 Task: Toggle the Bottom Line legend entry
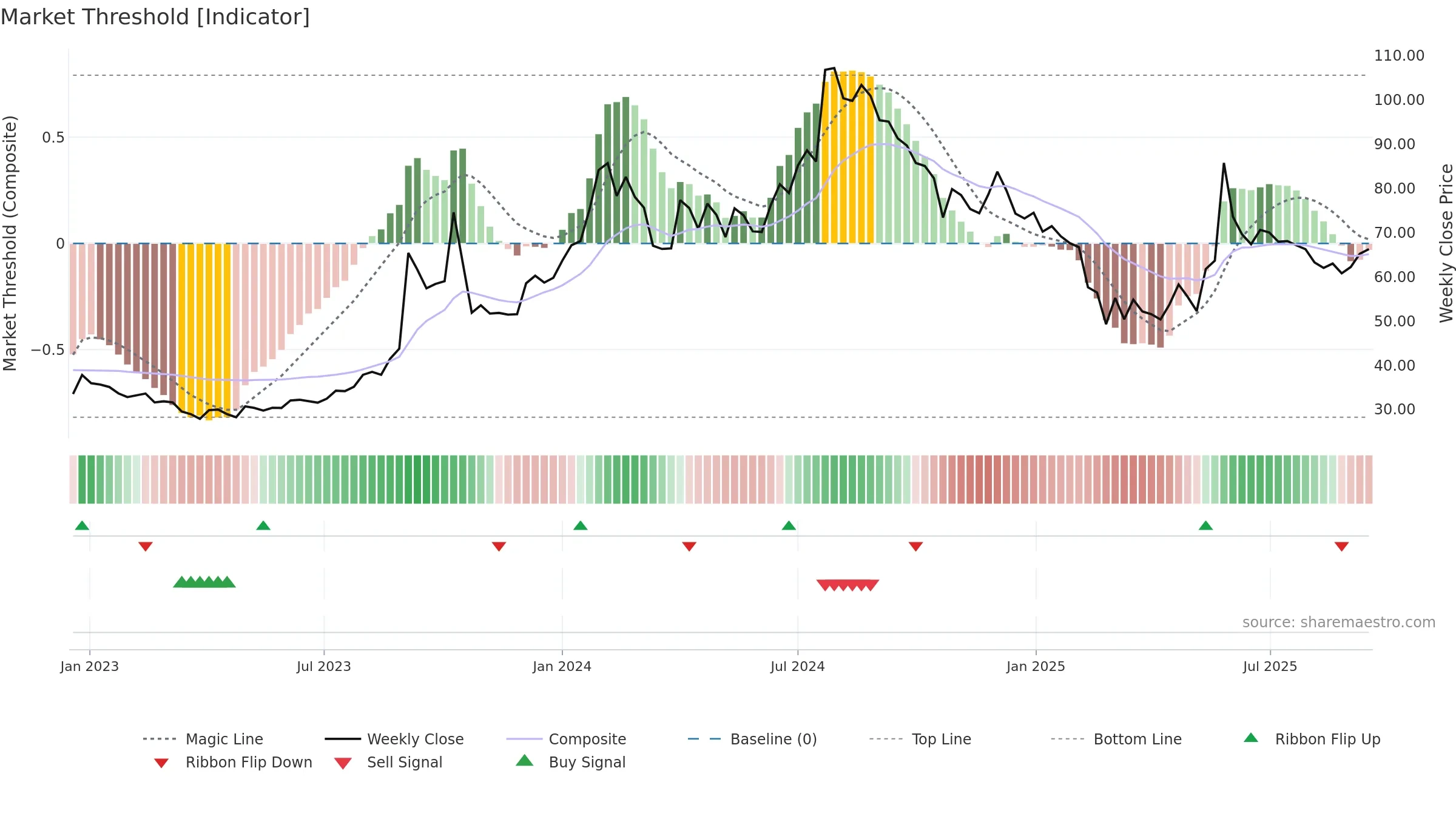pyautogui.click(x=1116, y=739)
